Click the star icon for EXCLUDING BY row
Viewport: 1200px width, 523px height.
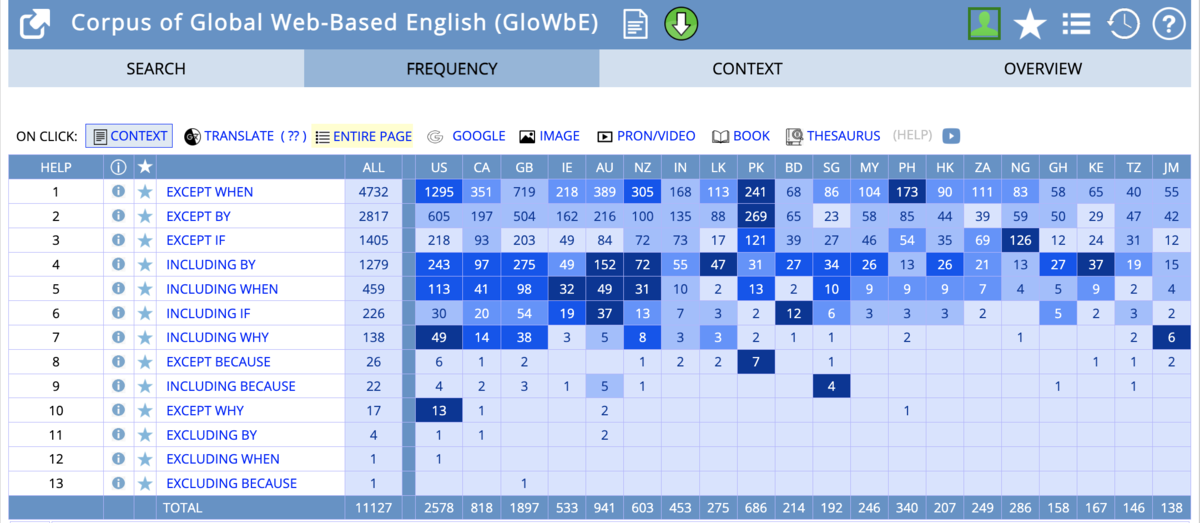click(145, 434)
